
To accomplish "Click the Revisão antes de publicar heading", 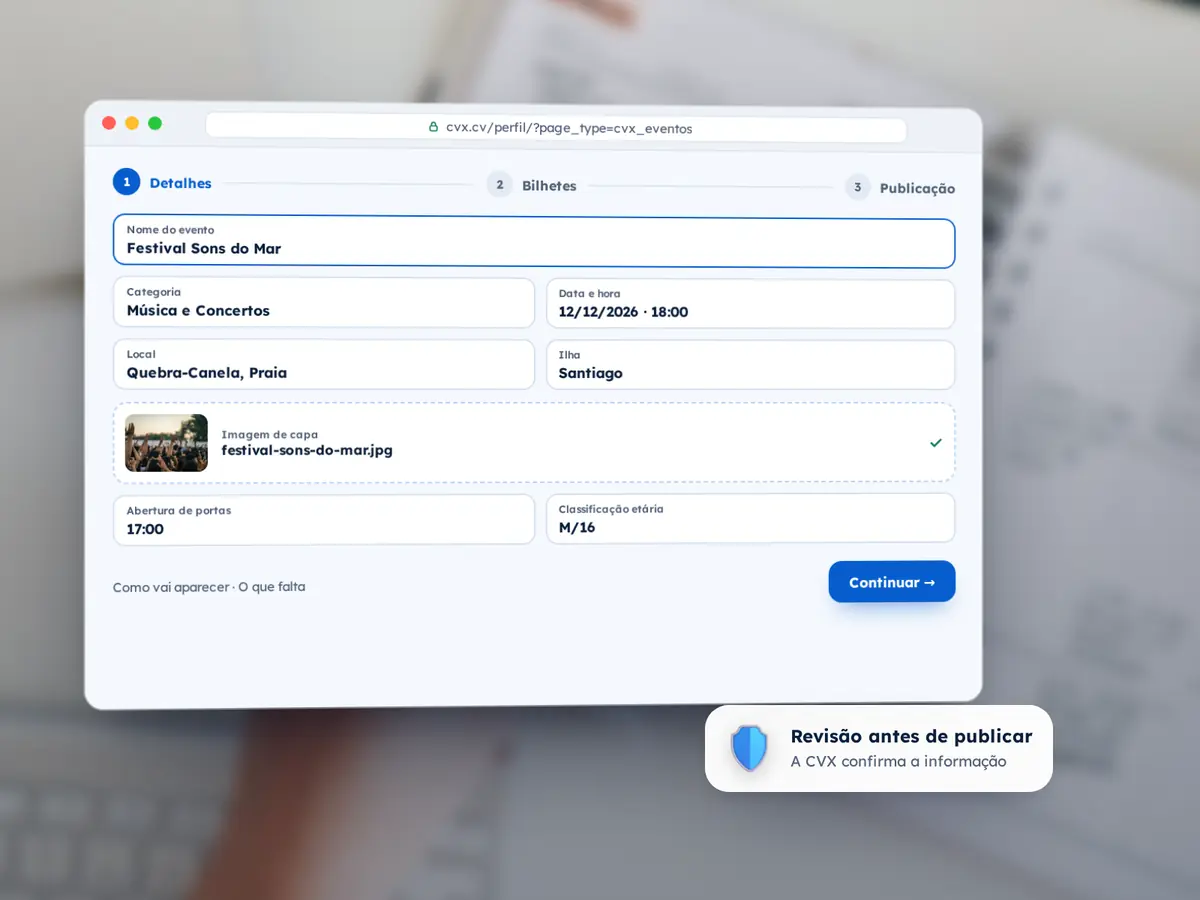I will point(911,736).
